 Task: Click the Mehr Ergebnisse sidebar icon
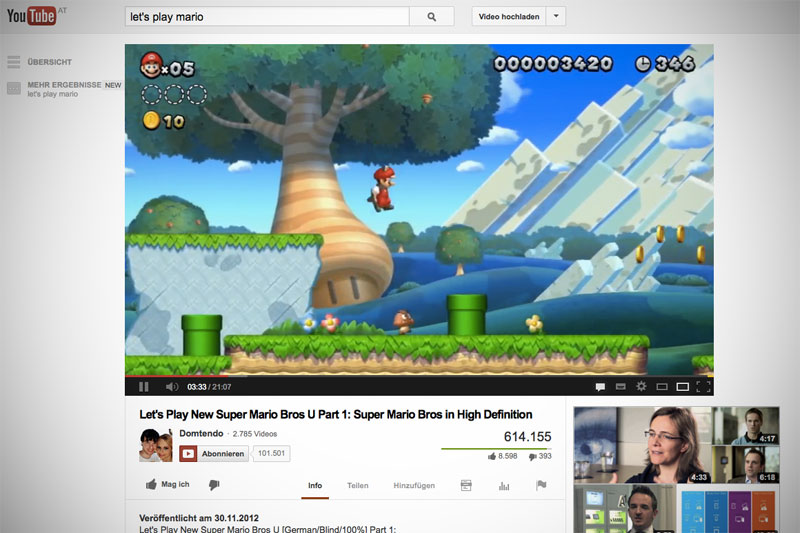click(14, 89)
